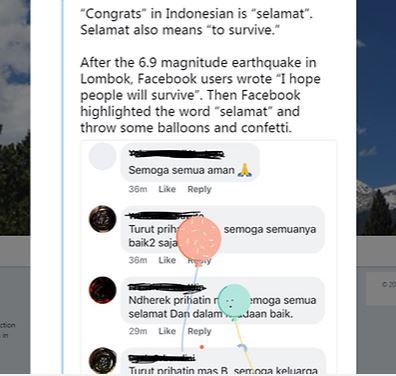Click the teal floating balloon
Viewport: 396px width, 376px height.
pos(234,300)
